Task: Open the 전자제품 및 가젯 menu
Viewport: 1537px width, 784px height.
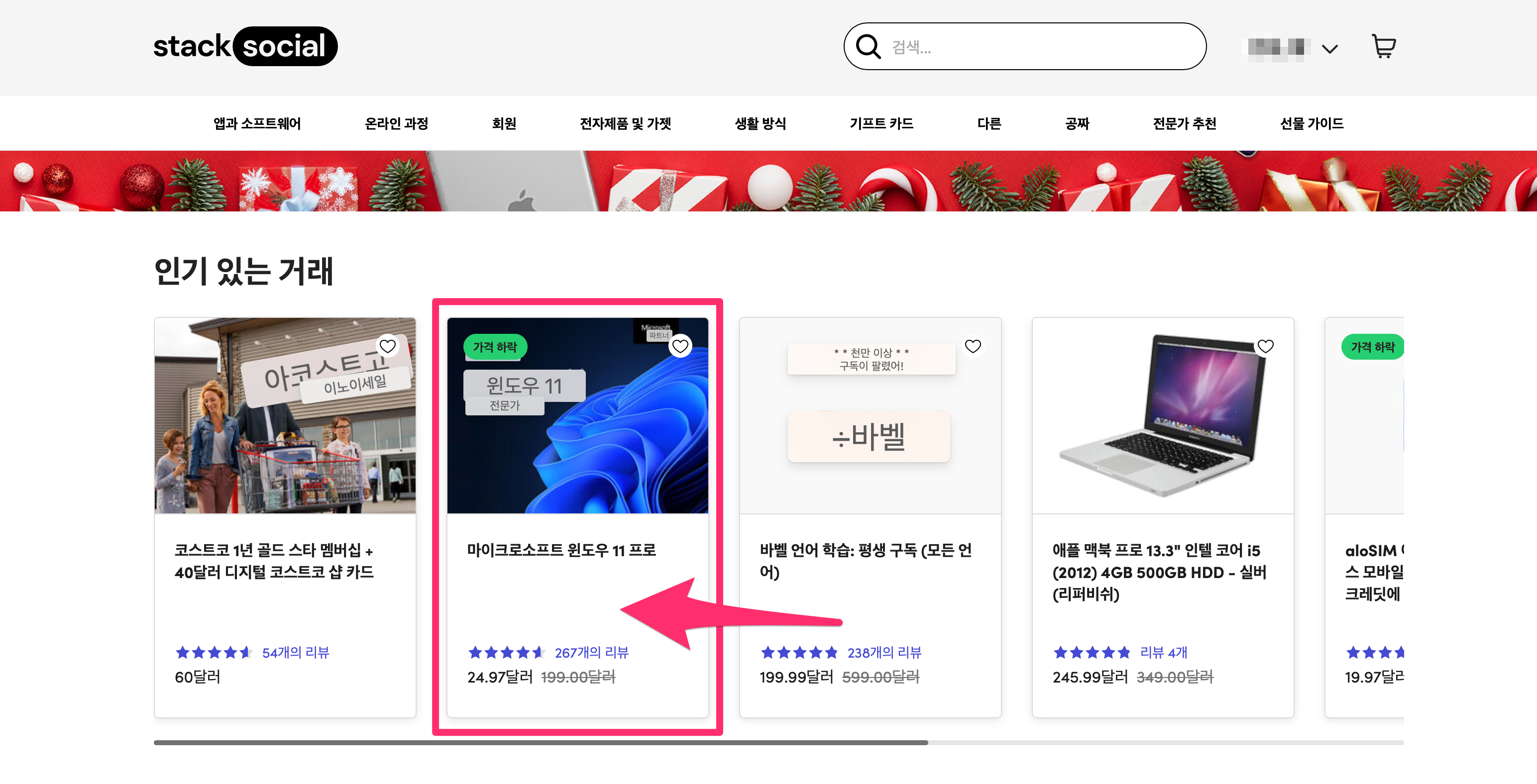Action: click(625, 123)
